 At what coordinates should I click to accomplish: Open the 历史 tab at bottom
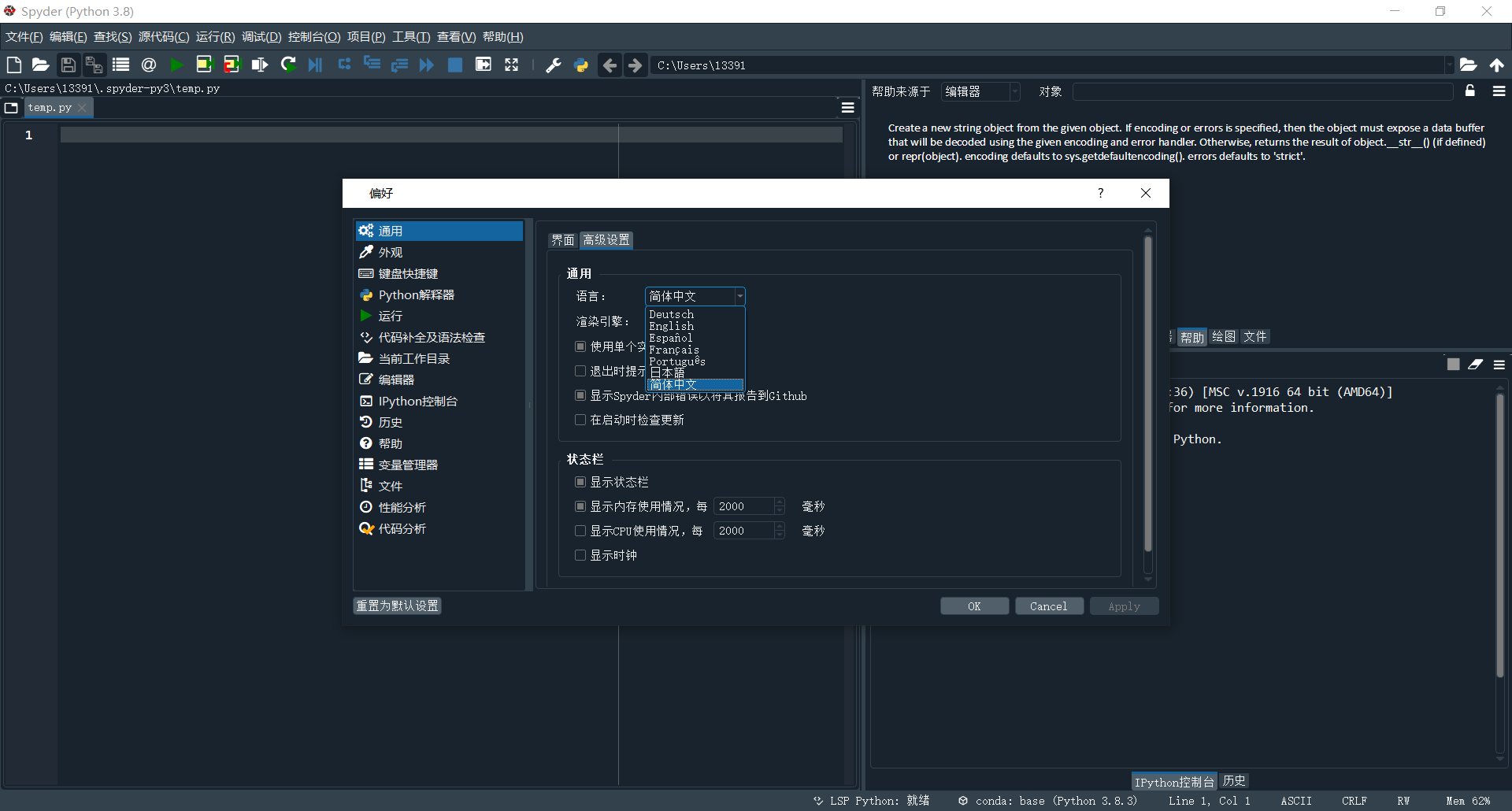1234,781
